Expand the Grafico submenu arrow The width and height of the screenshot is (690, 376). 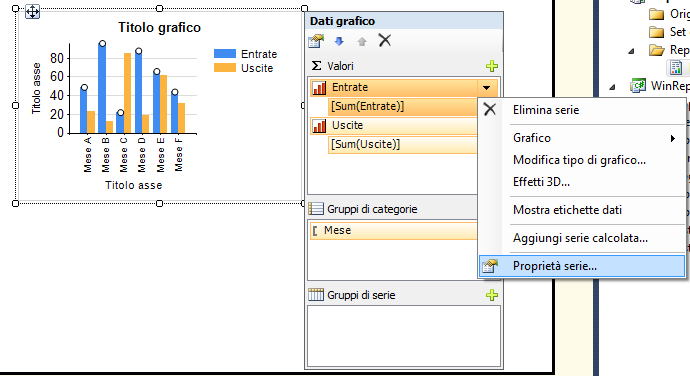(x=672, y=138)
